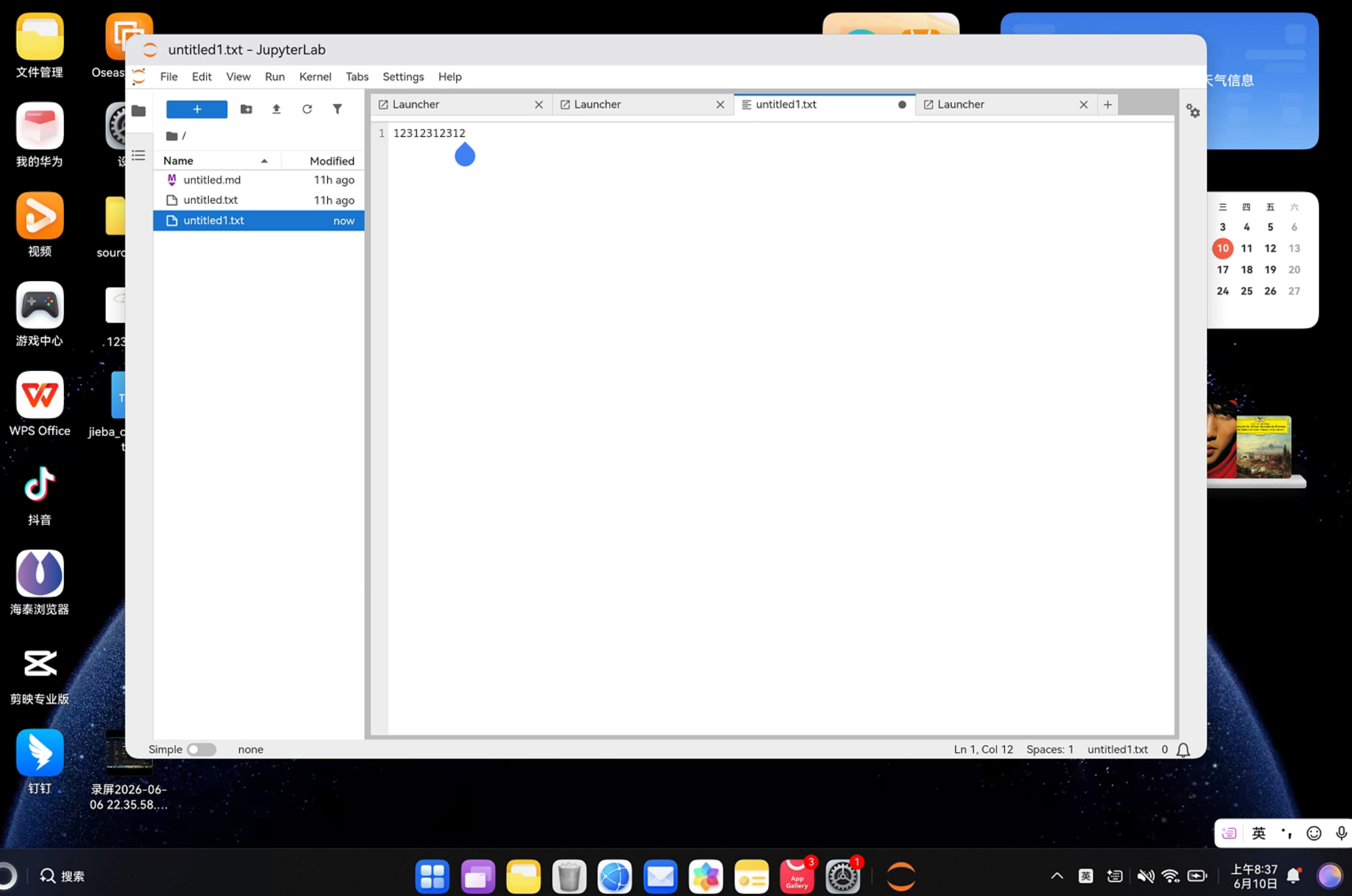
Task: Toggle the Simple mode switch
Action: 201,750
